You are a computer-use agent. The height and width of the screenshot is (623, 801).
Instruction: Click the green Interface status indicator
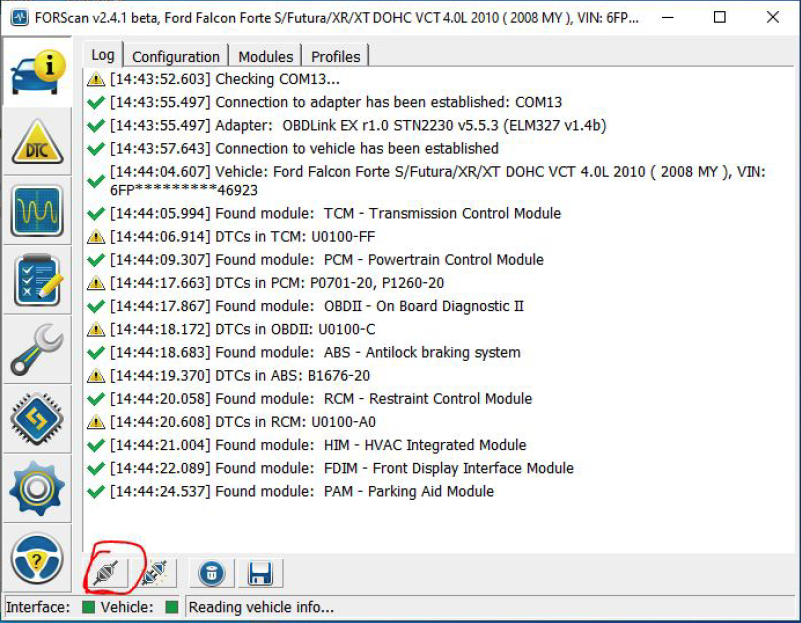89,607
